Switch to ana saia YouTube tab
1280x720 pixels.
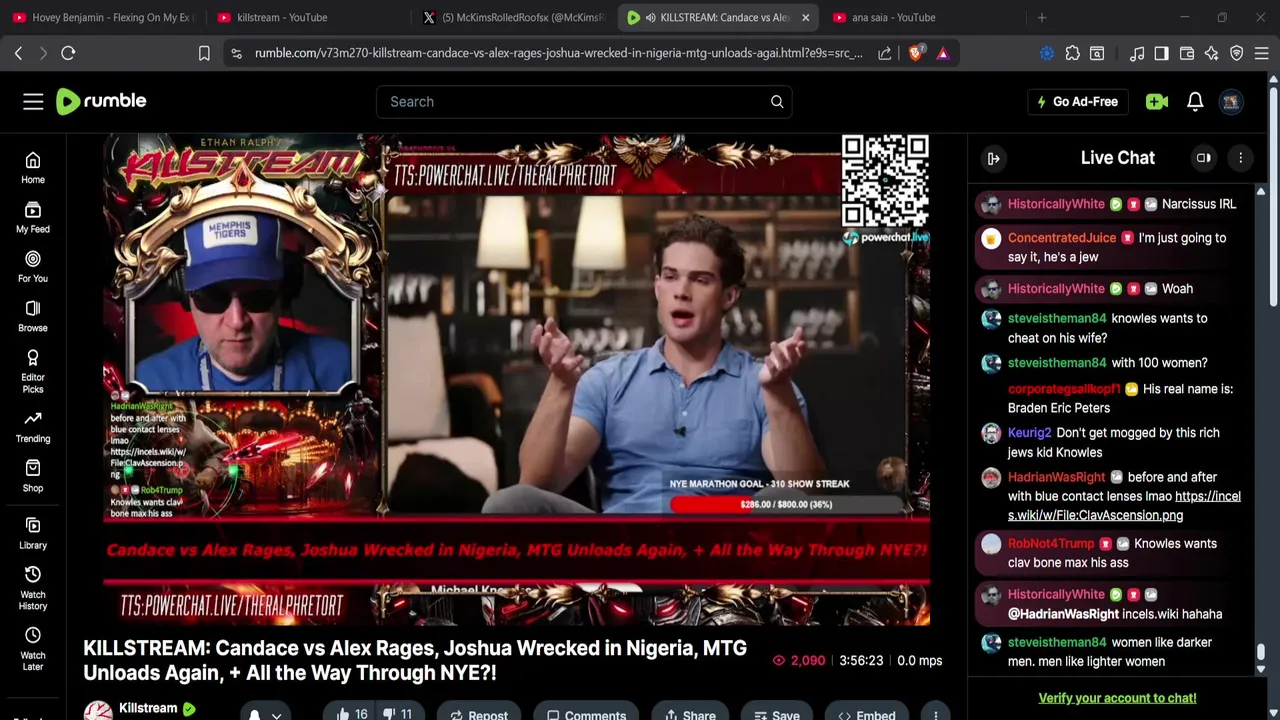click(x=921, y=17)
